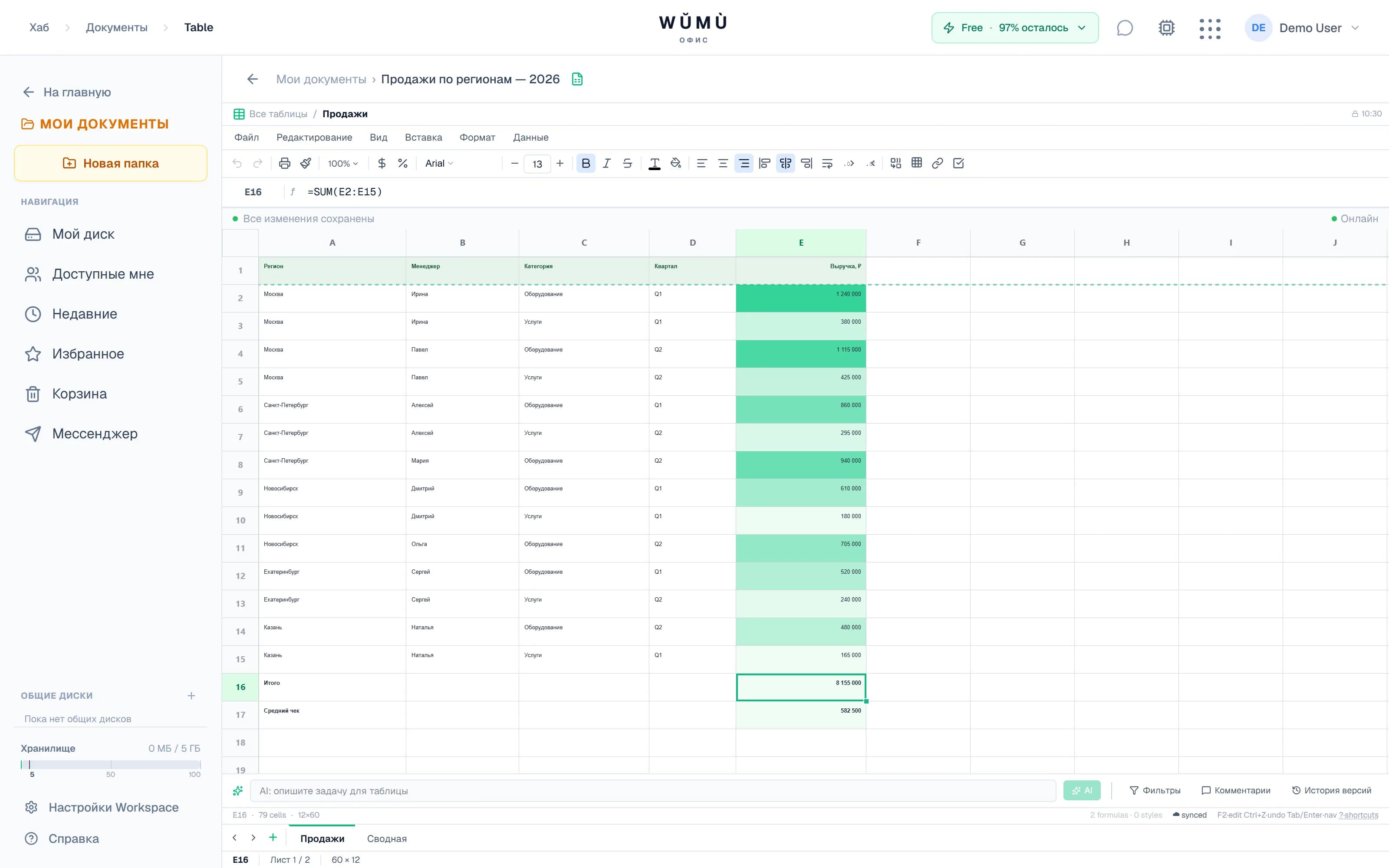Viewport: 1389px width, 868px height.
Task: Go back via На главную link
Action: click(66, 92)
